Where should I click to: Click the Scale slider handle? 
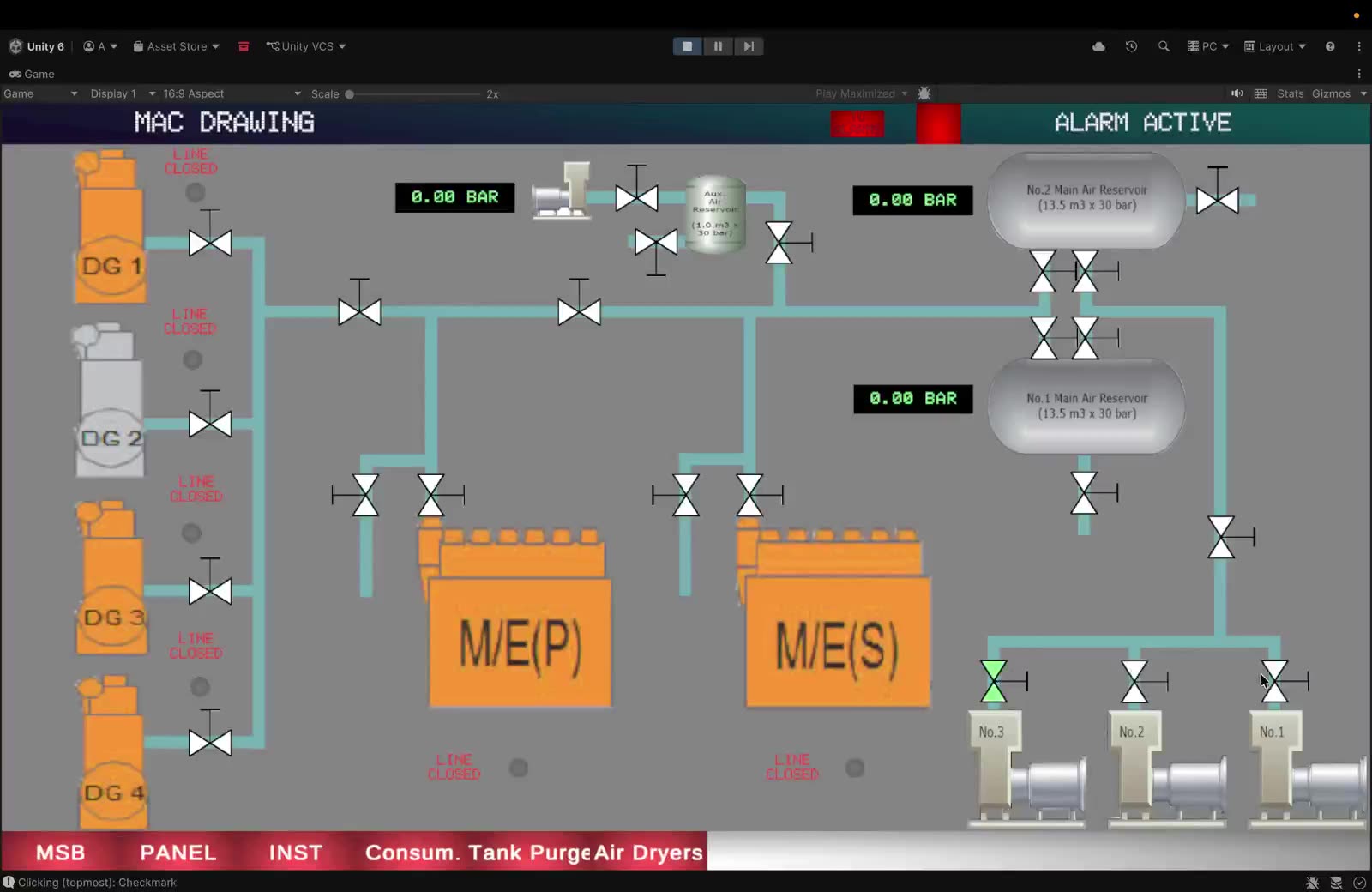[349, 94]
